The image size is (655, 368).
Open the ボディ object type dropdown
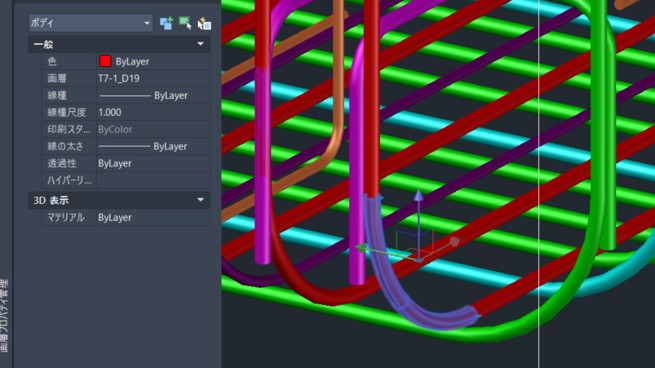coord(90,23)
